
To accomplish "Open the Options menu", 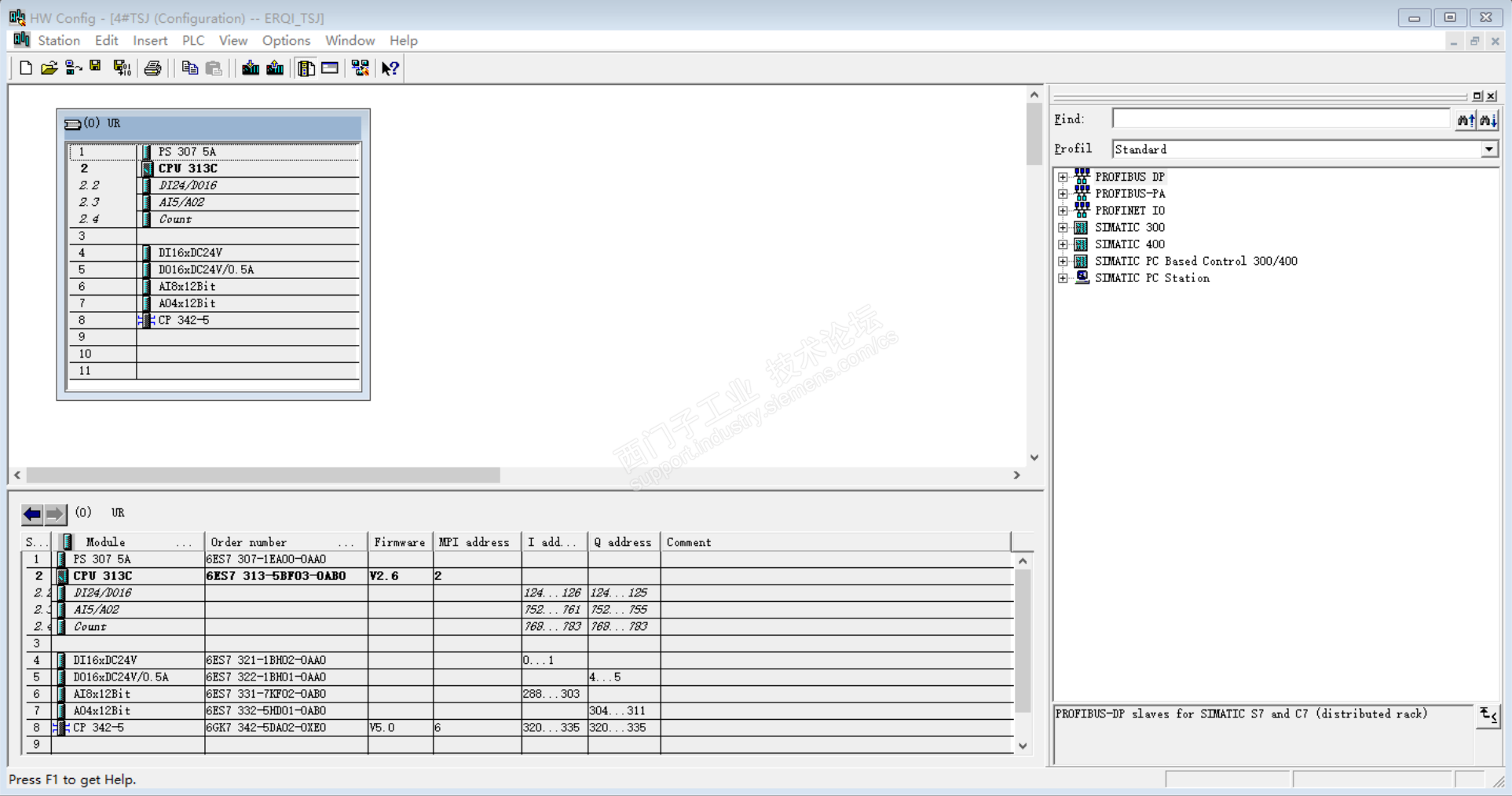I will [286, 41].
